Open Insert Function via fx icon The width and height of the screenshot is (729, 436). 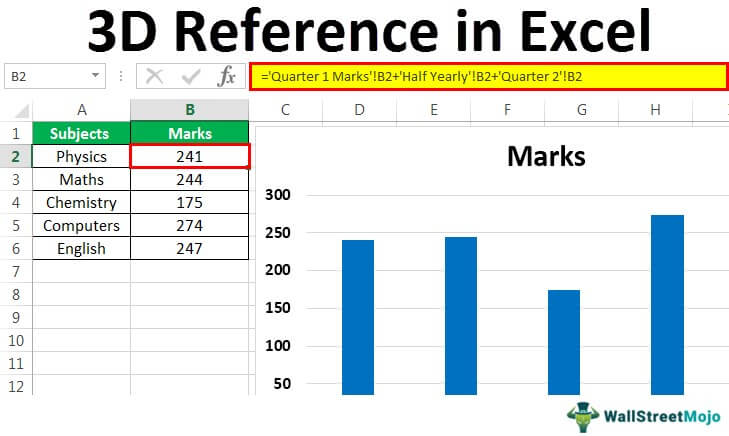[227, 77]
